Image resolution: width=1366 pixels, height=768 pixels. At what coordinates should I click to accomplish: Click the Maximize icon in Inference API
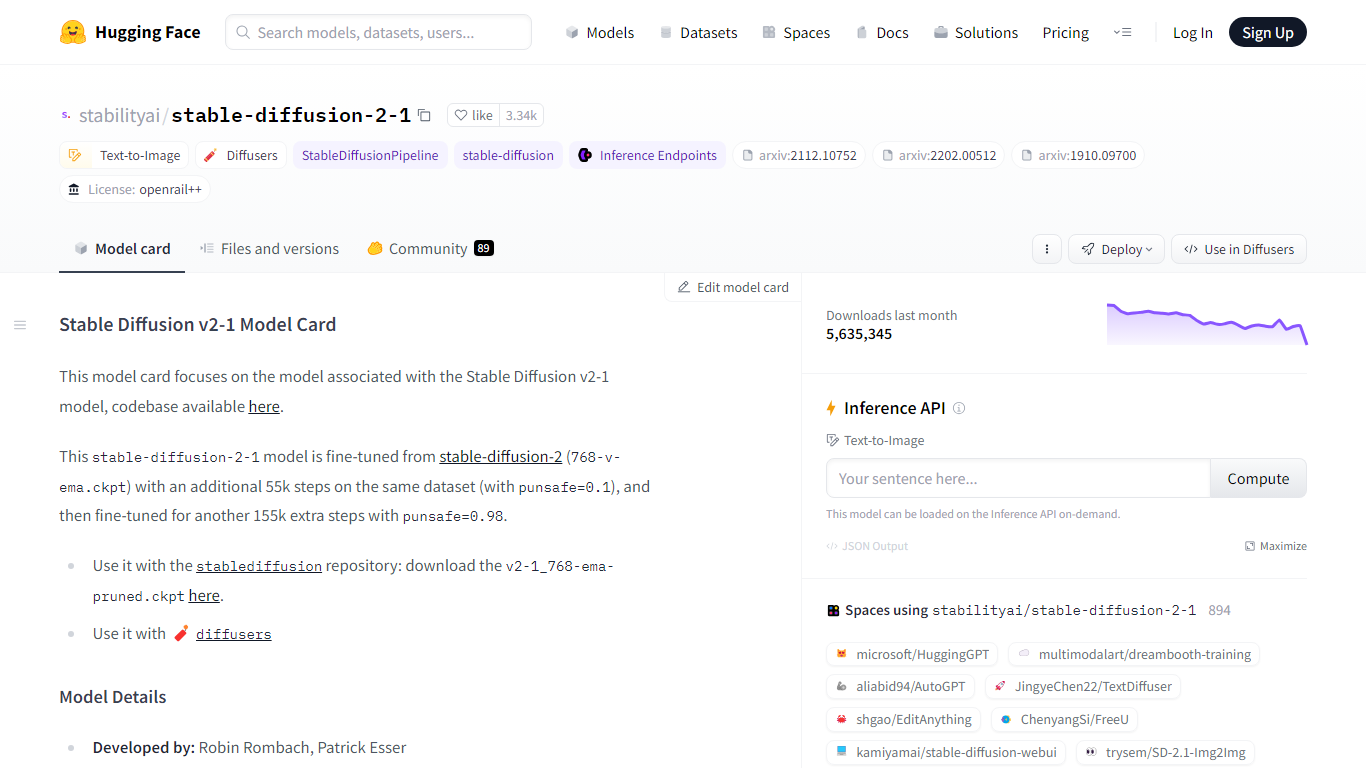[1250, 546]
